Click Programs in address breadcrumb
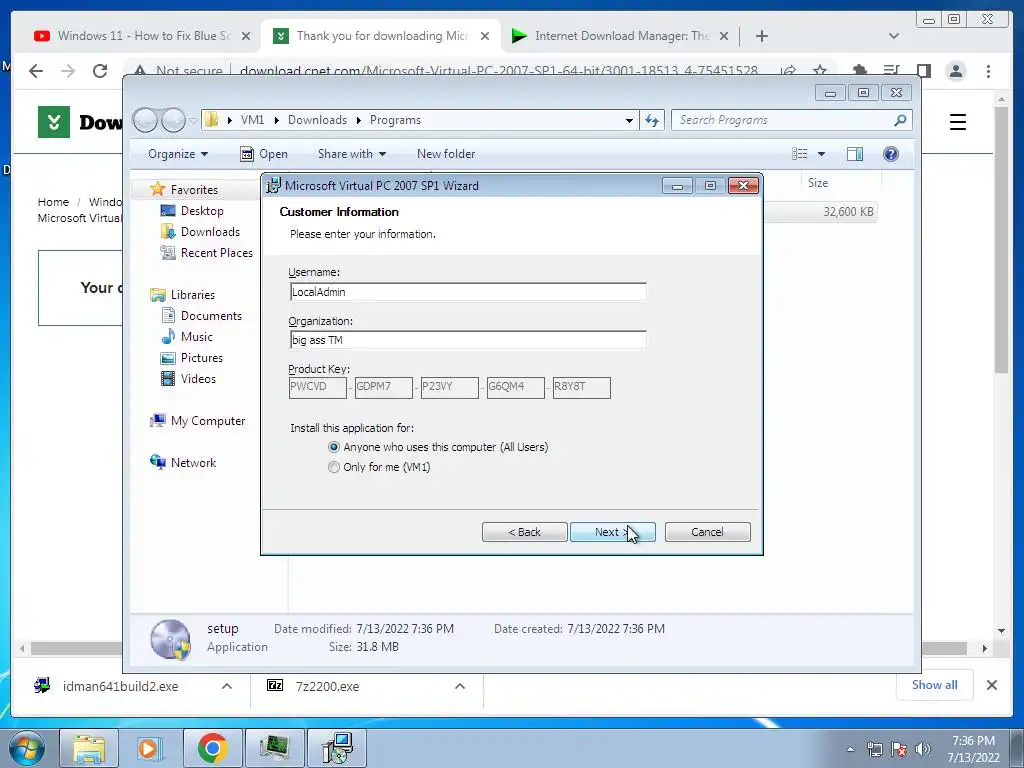 pyautogui.click(x=395, y=120)
